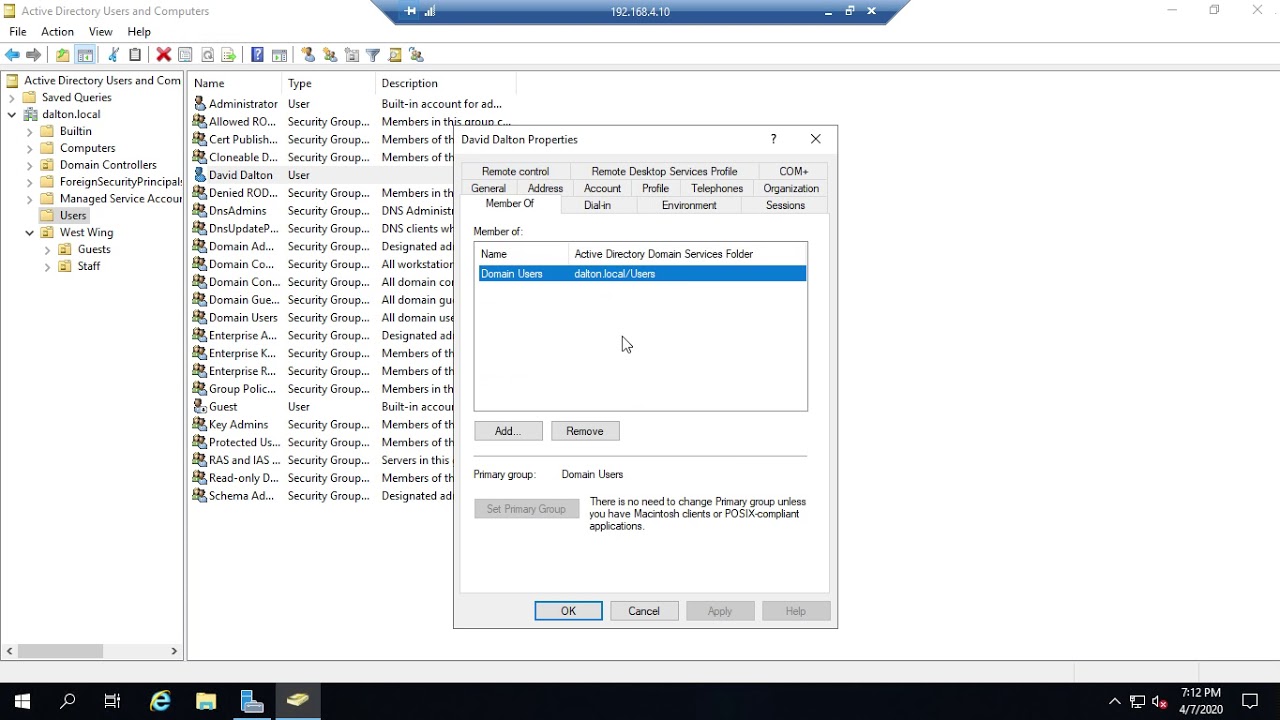Select Managed Service Accounts in tree

(121, 199)
